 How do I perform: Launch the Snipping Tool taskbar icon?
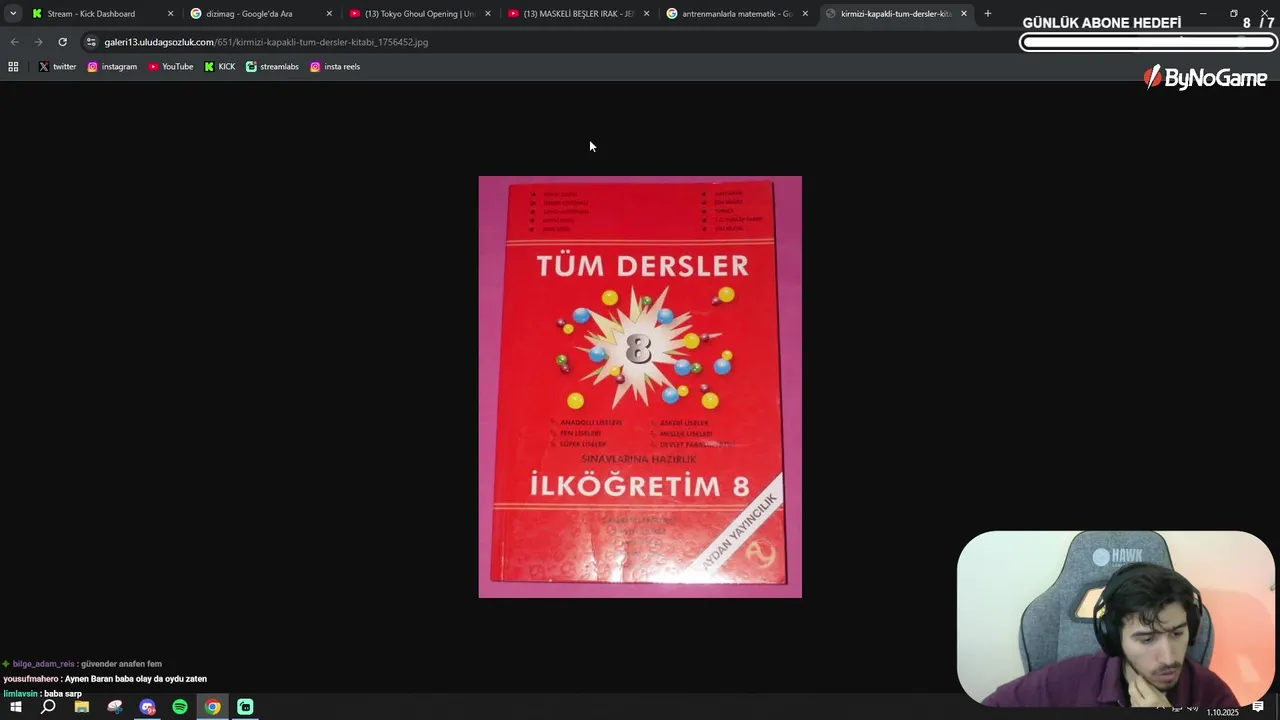click(115, 707)
